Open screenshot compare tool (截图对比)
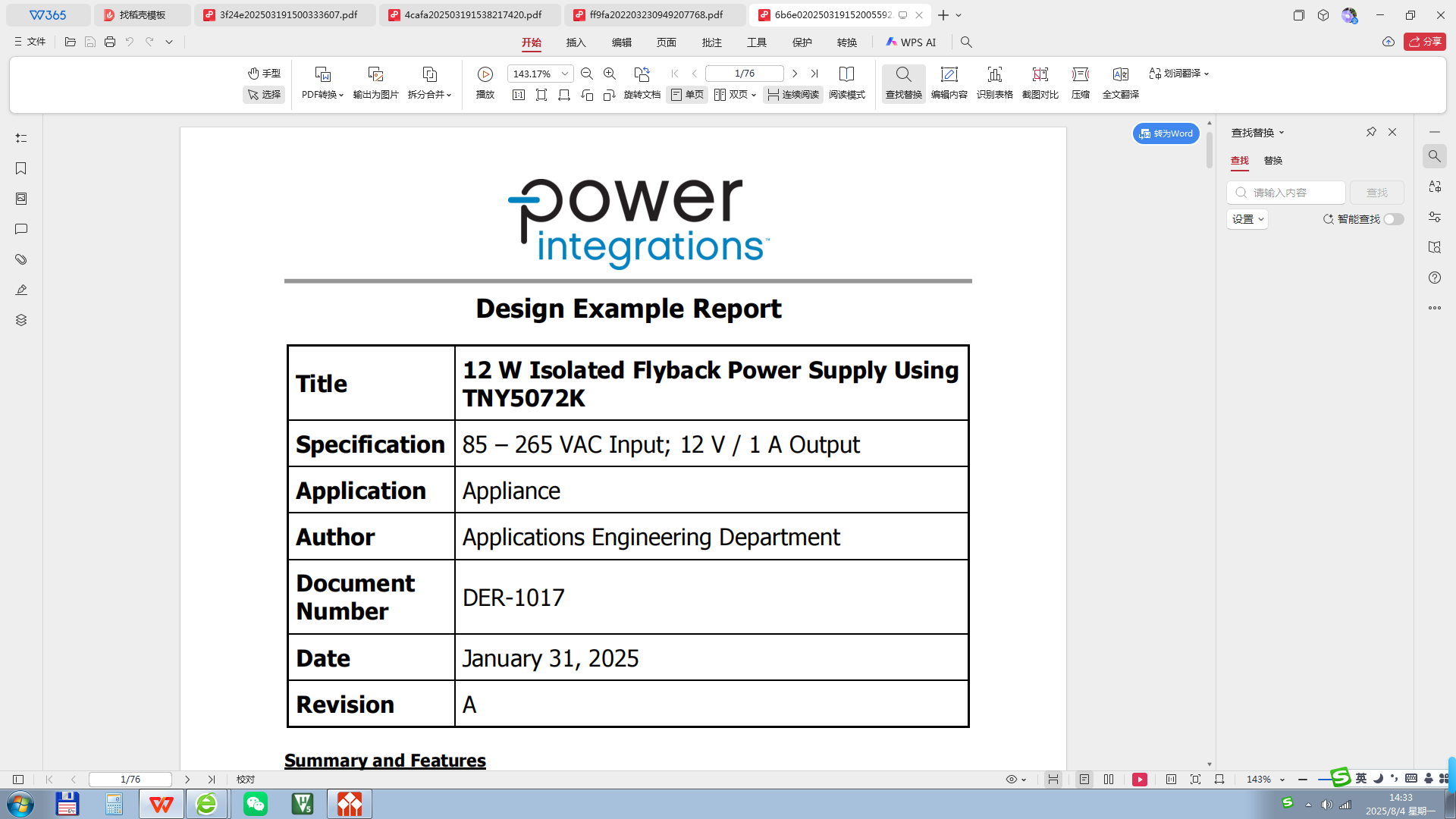The height and width of the screenshot is (819, 1456). [1040, 83]
